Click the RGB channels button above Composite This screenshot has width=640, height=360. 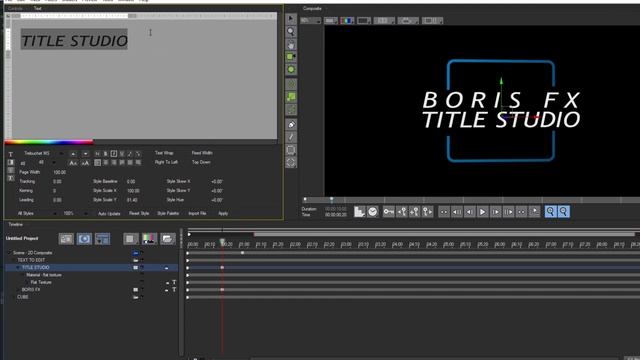tap(347, 20)
